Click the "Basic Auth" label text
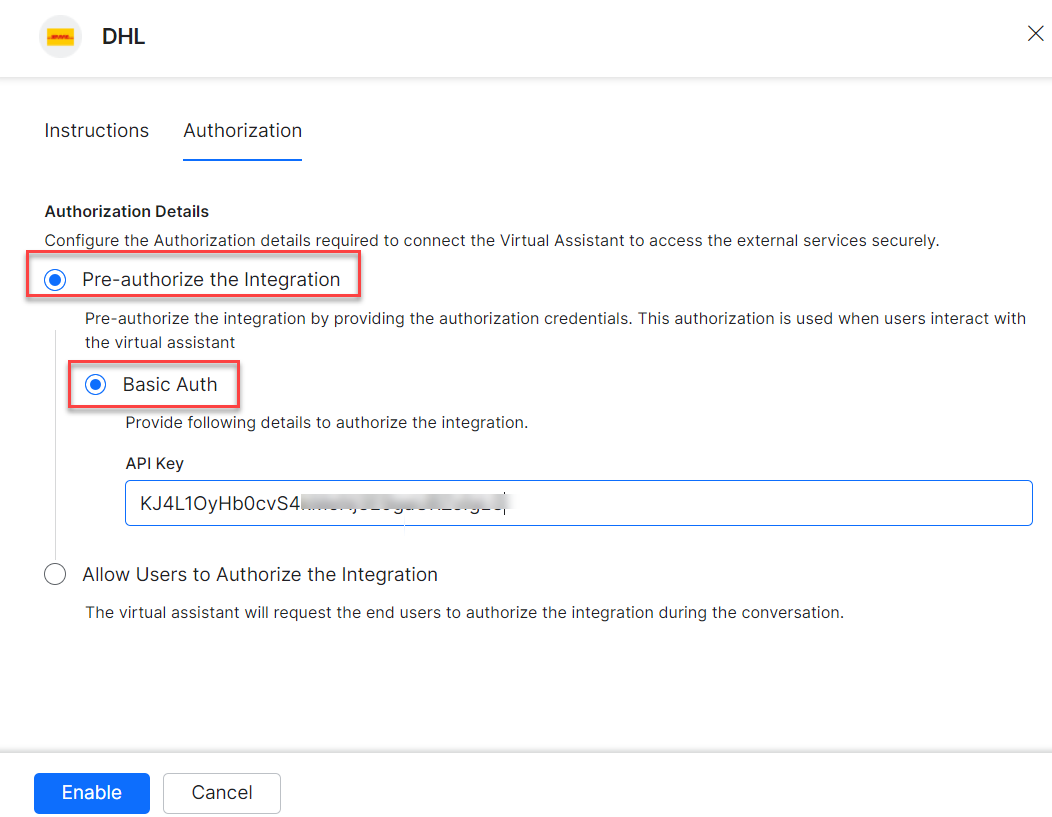Viewport: 1052px width, 817px height. tap(169, 385)
